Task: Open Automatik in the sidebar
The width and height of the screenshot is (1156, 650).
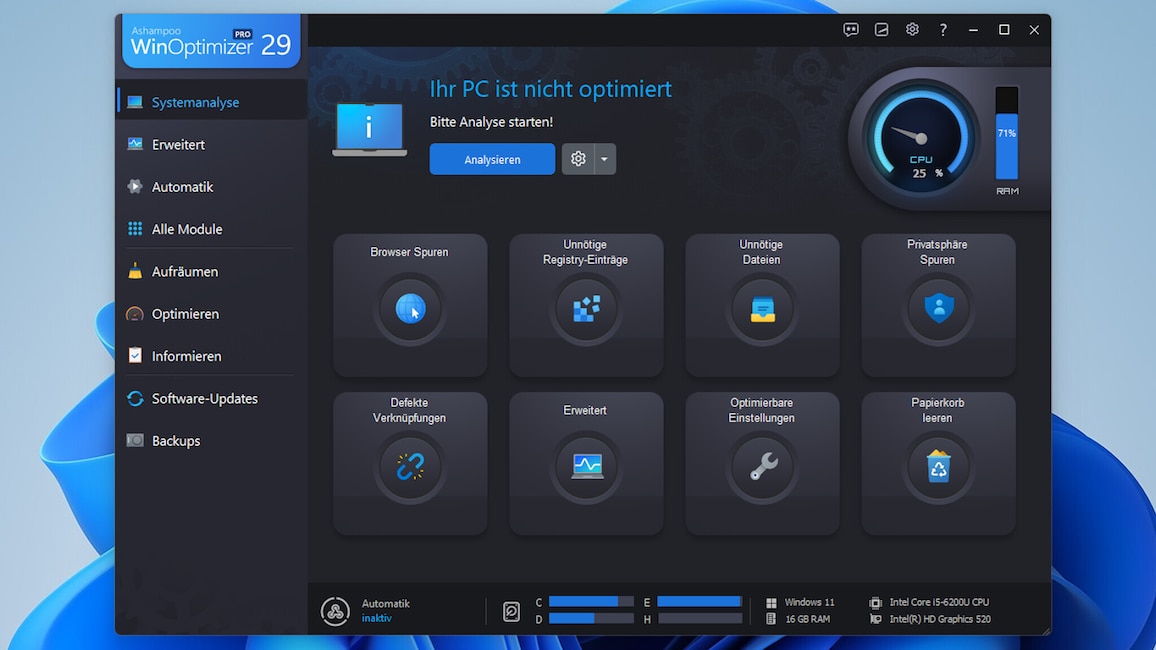Action: [212, 186]
